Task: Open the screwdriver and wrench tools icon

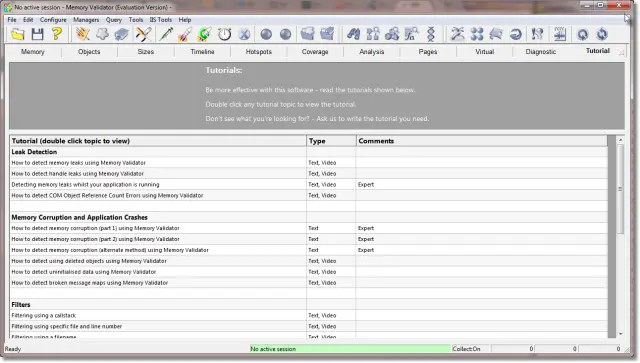Action: (x=144, y=34)
